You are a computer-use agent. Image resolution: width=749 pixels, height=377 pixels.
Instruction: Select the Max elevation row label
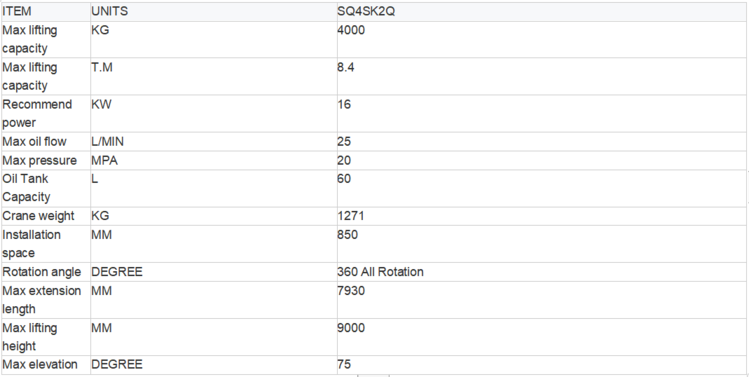coord(46,365)
